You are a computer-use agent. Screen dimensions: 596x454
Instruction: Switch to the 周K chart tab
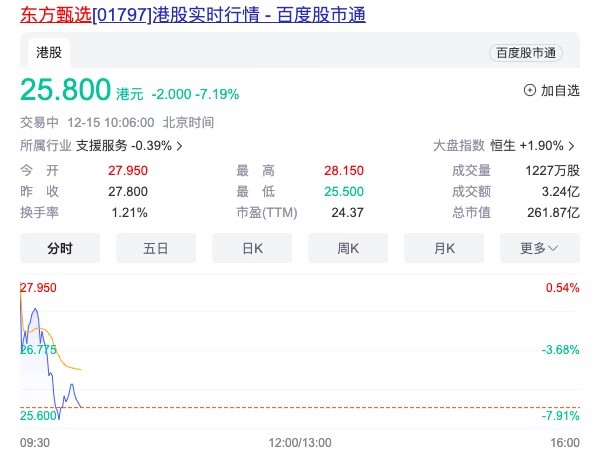[x=348, y=248]
